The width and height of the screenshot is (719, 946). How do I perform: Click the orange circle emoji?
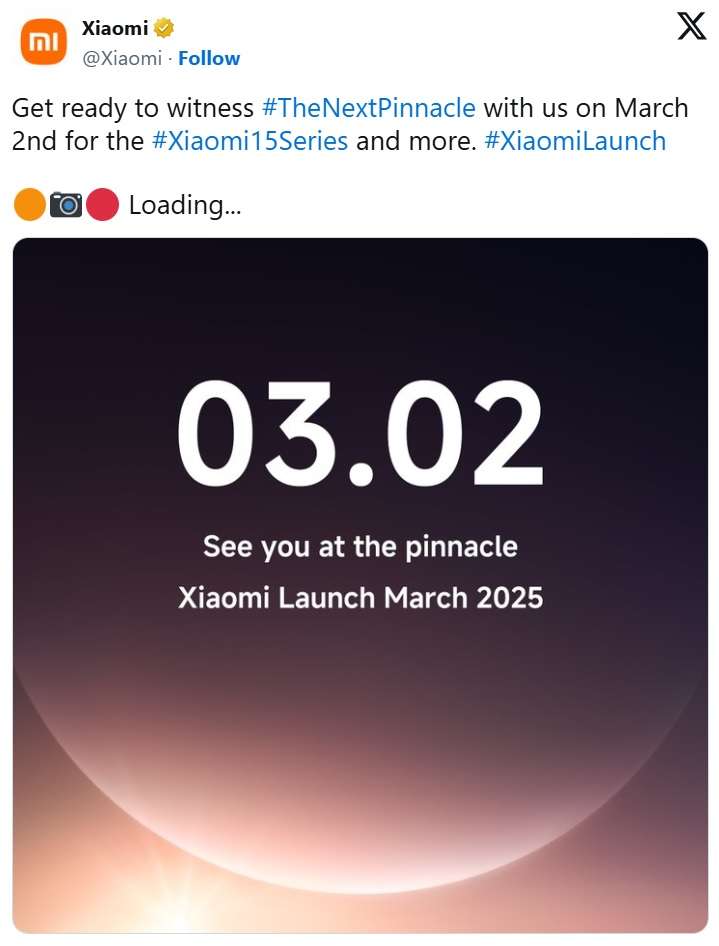point(30,205)
